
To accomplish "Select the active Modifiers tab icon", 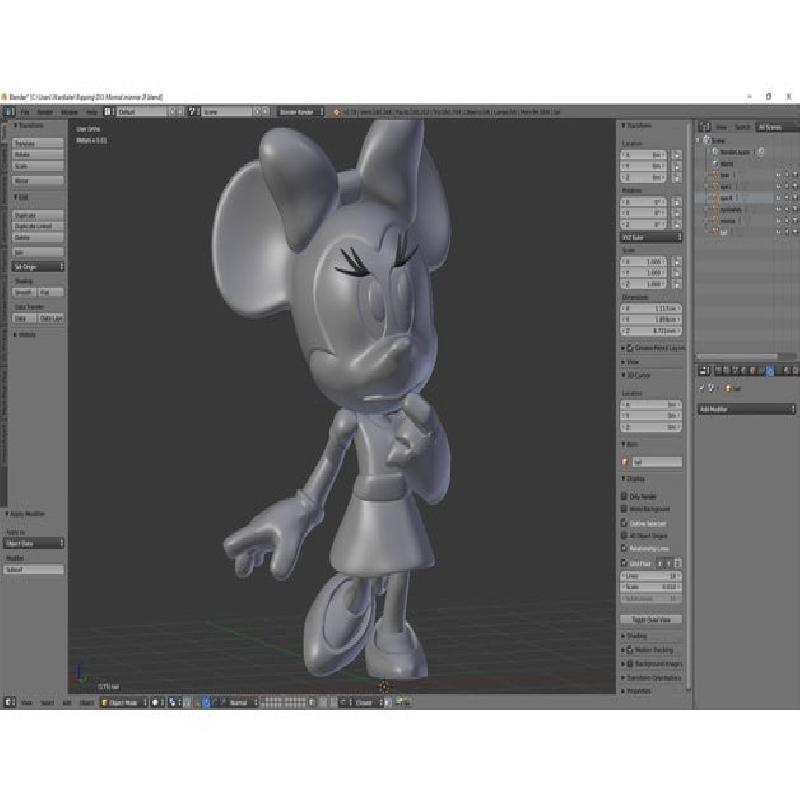I will click(x=770, y=371).
